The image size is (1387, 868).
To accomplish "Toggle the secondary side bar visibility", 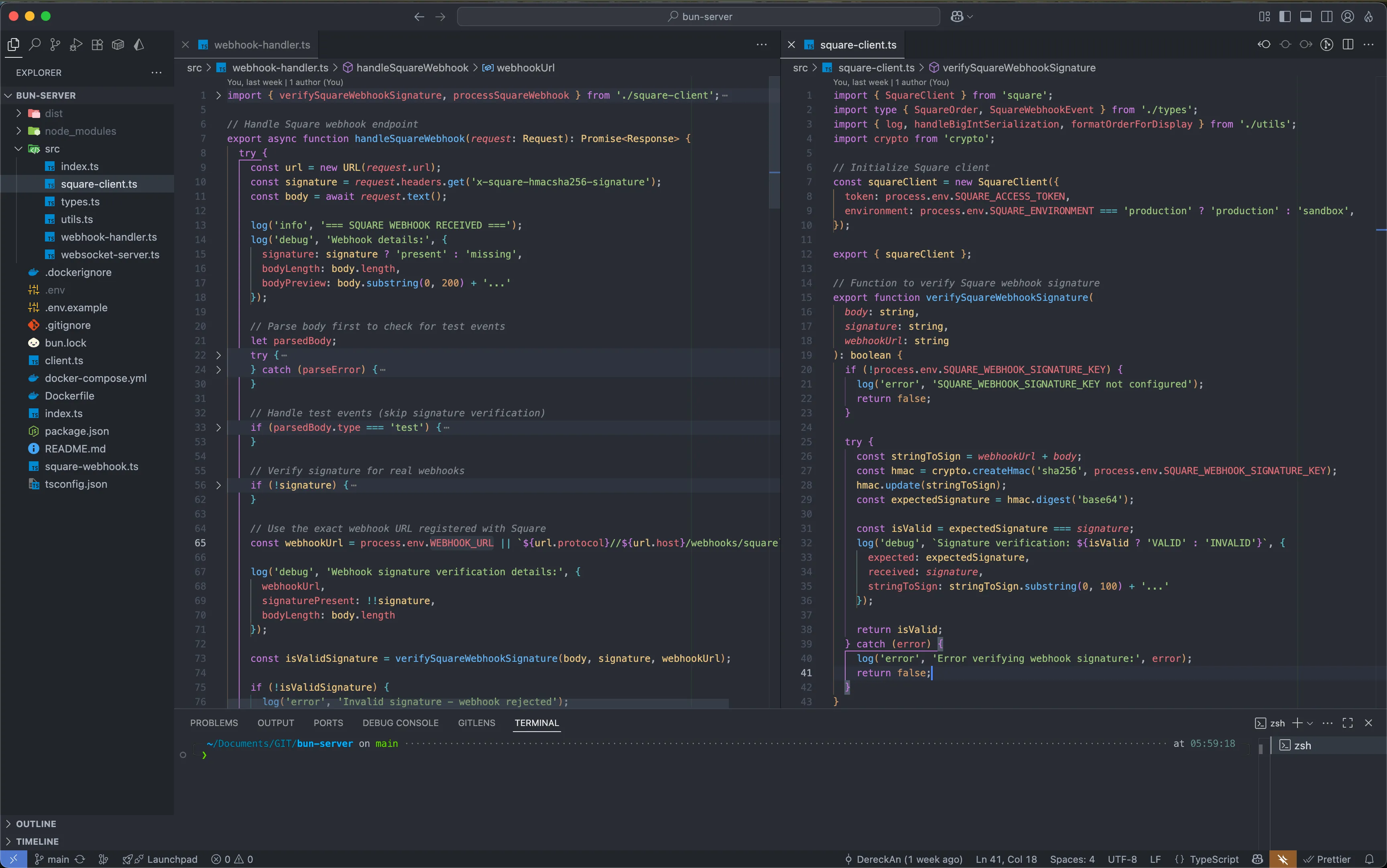I will (1327, 17).
